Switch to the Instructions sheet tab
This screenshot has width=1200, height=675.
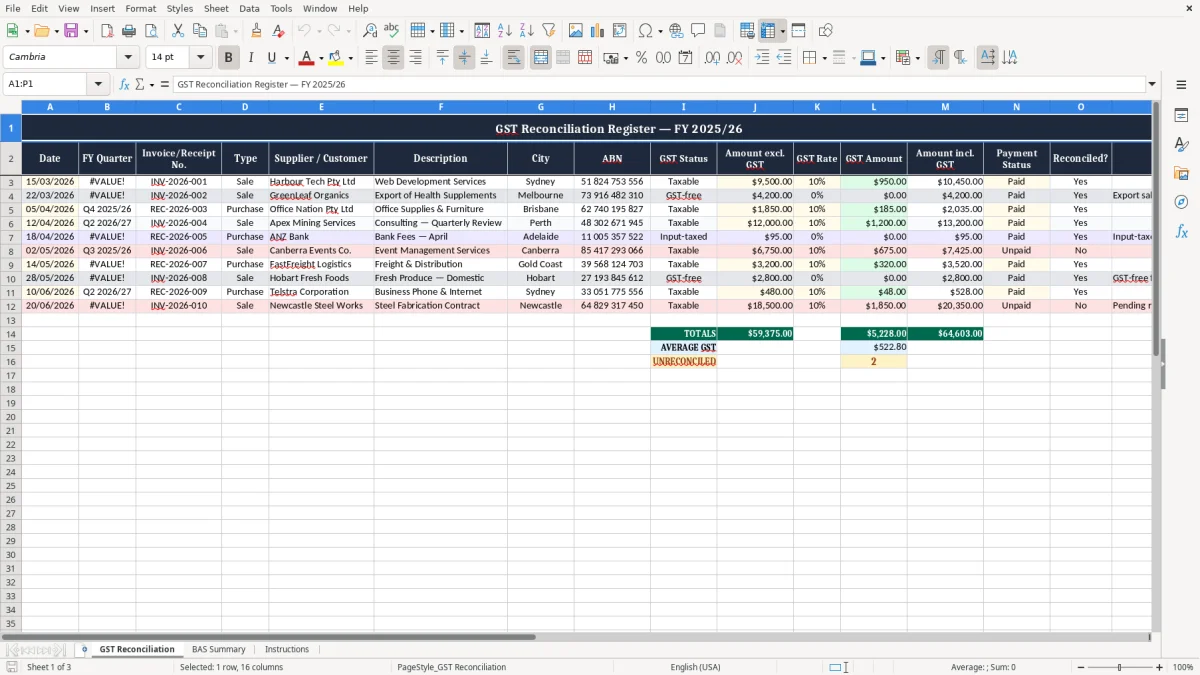click(x=287, y=649)
